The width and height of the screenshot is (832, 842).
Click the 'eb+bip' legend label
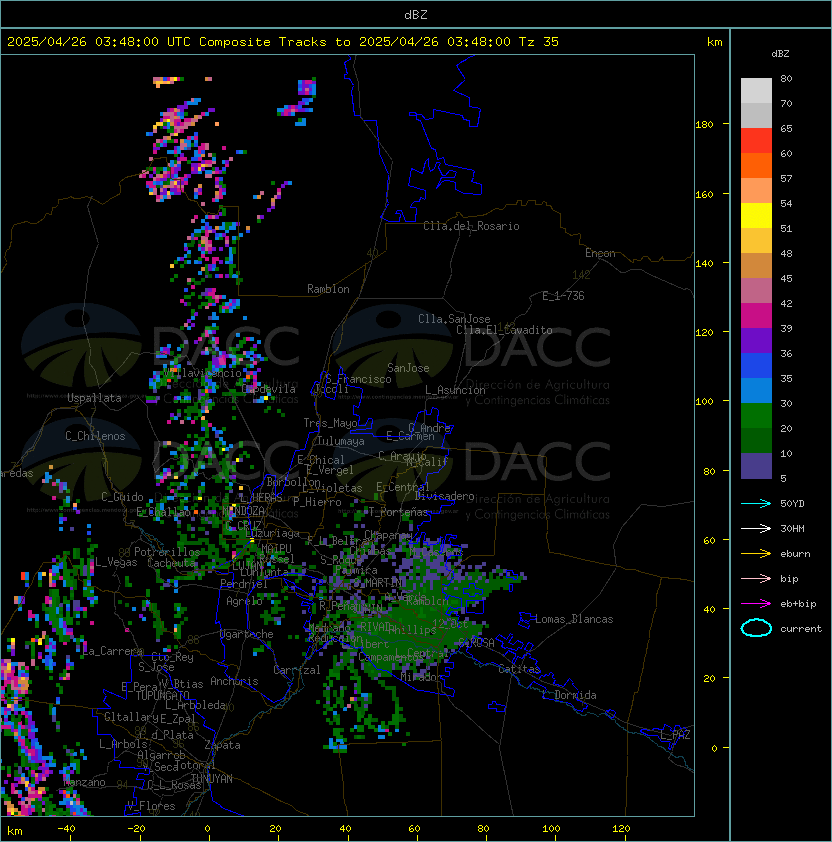798,604
